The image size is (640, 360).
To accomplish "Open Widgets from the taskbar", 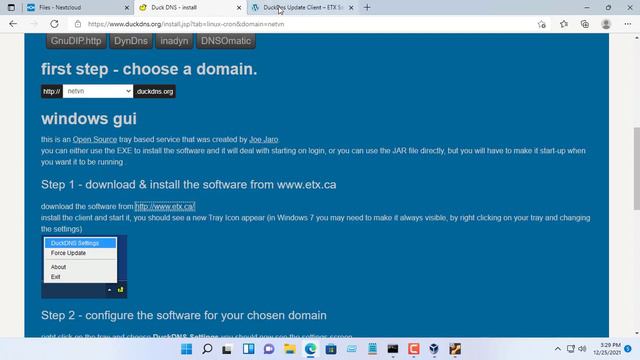I will click(x=248, y=349).
